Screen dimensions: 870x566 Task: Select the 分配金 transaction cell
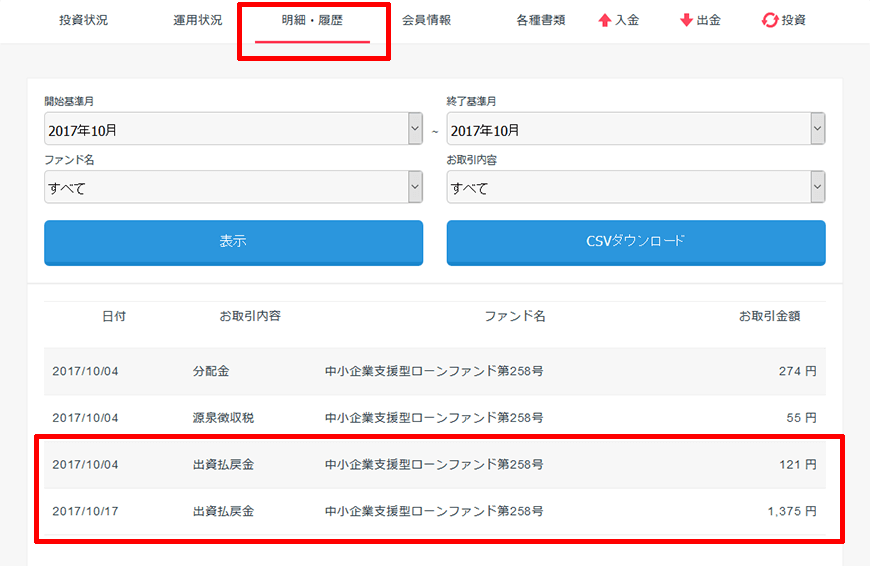211,371
